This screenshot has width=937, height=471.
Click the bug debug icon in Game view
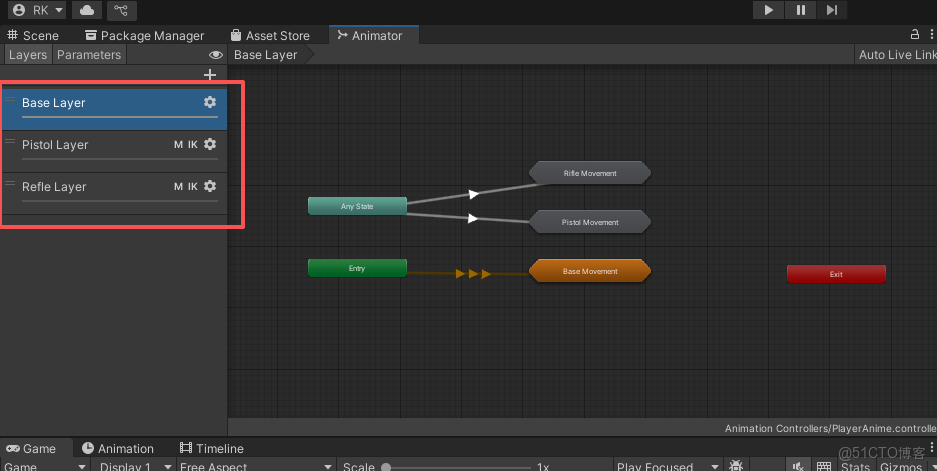pos(736,466)
